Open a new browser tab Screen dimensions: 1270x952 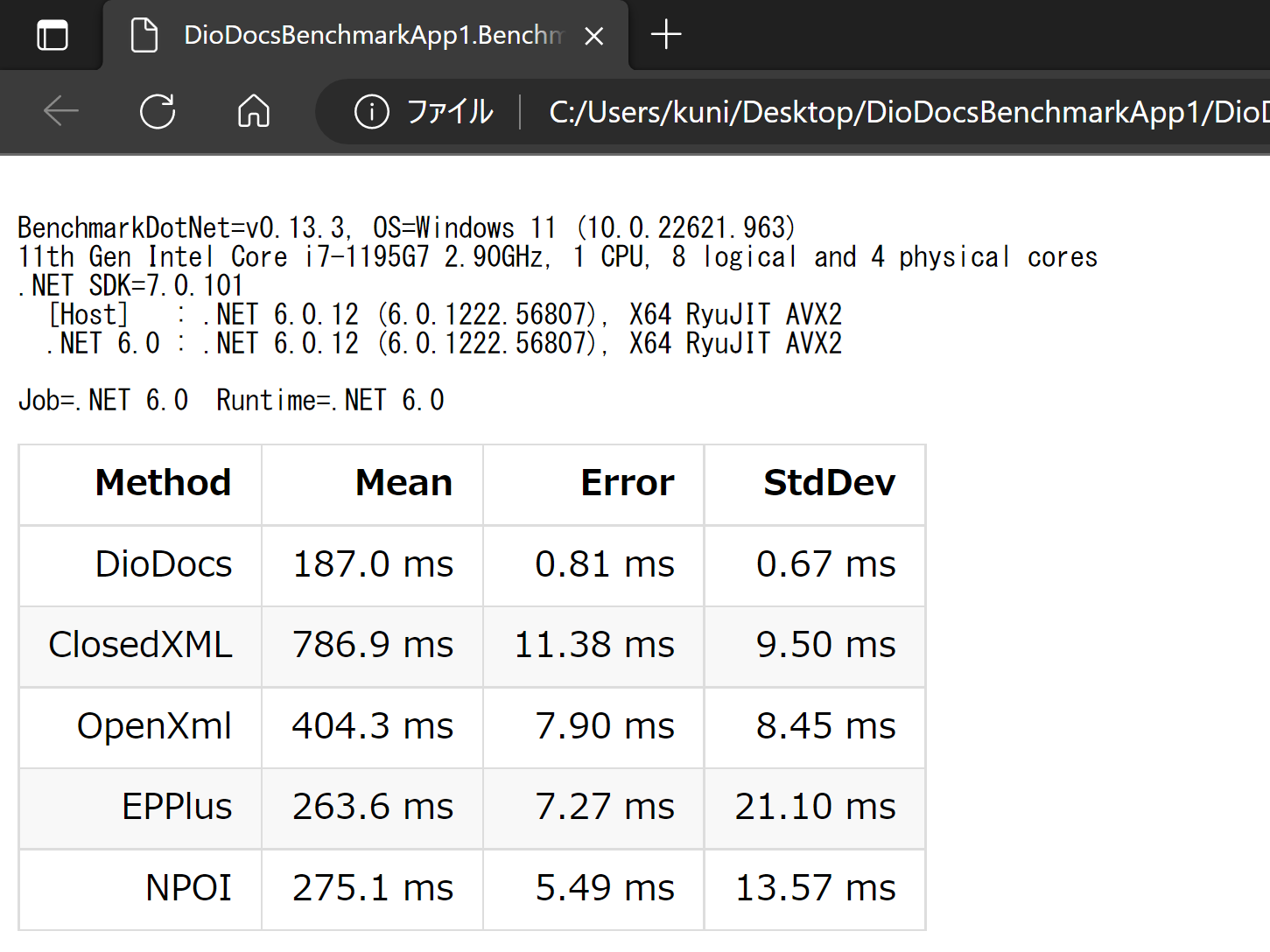point(666,35)
